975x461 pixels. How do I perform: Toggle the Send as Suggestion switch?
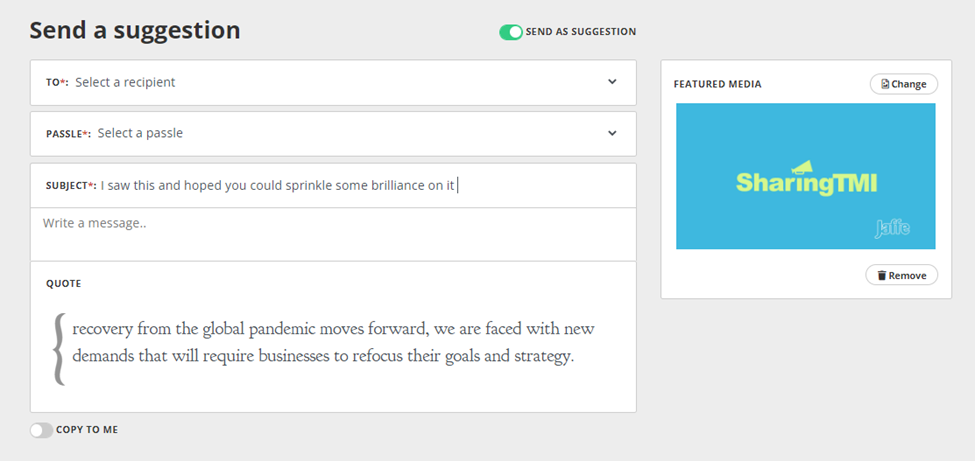[511, 32]
